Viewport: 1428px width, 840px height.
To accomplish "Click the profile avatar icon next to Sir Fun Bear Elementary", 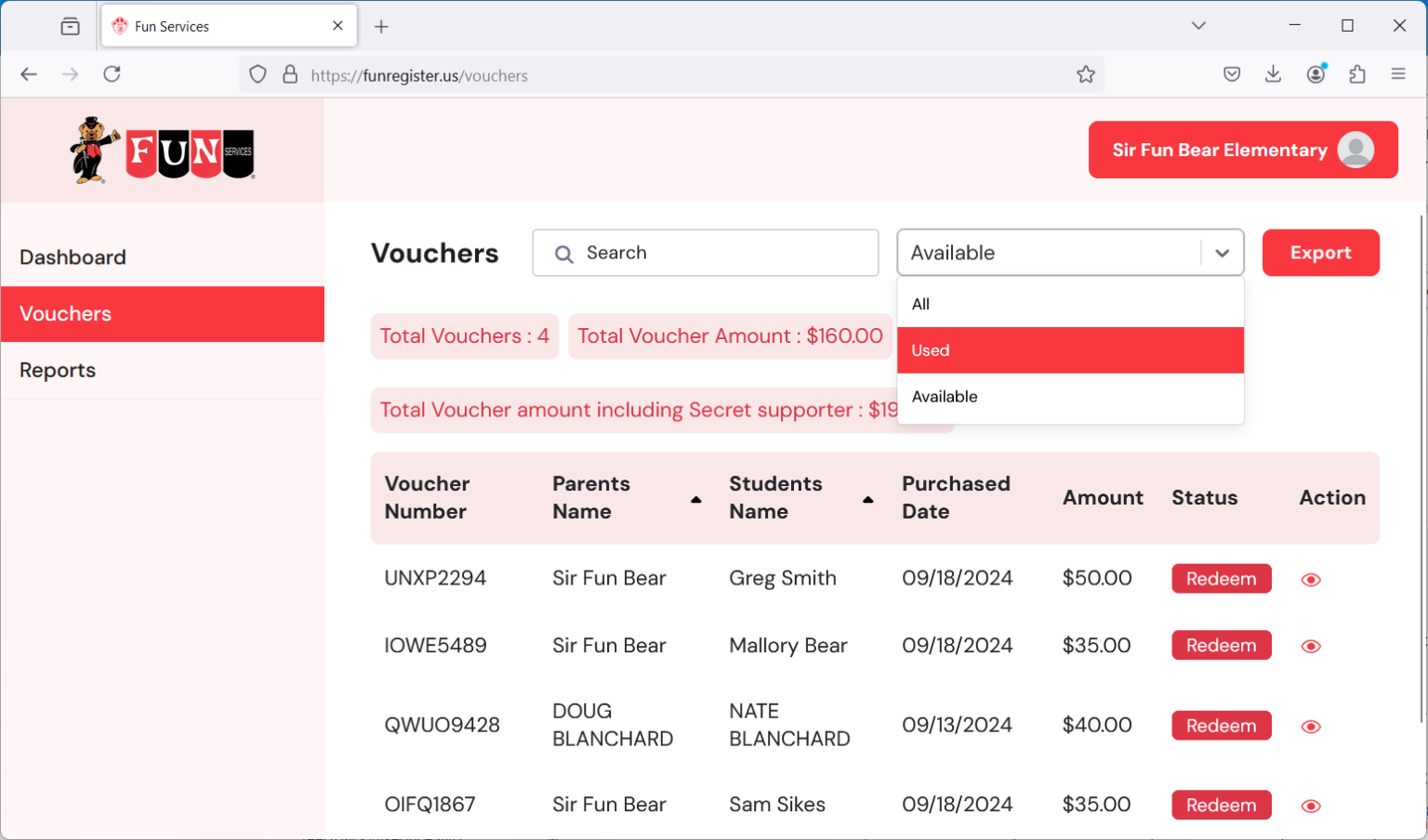I will [x=1355, y=150].
